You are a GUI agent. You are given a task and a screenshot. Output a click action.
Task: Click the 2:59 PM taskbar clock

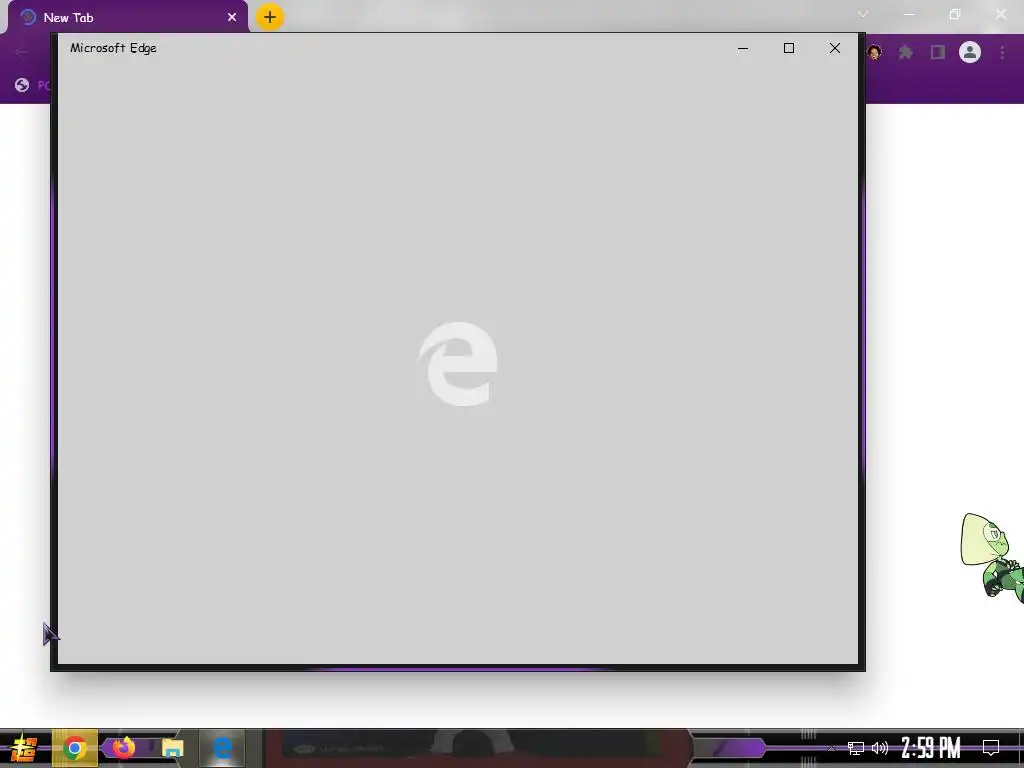point(931,748)
